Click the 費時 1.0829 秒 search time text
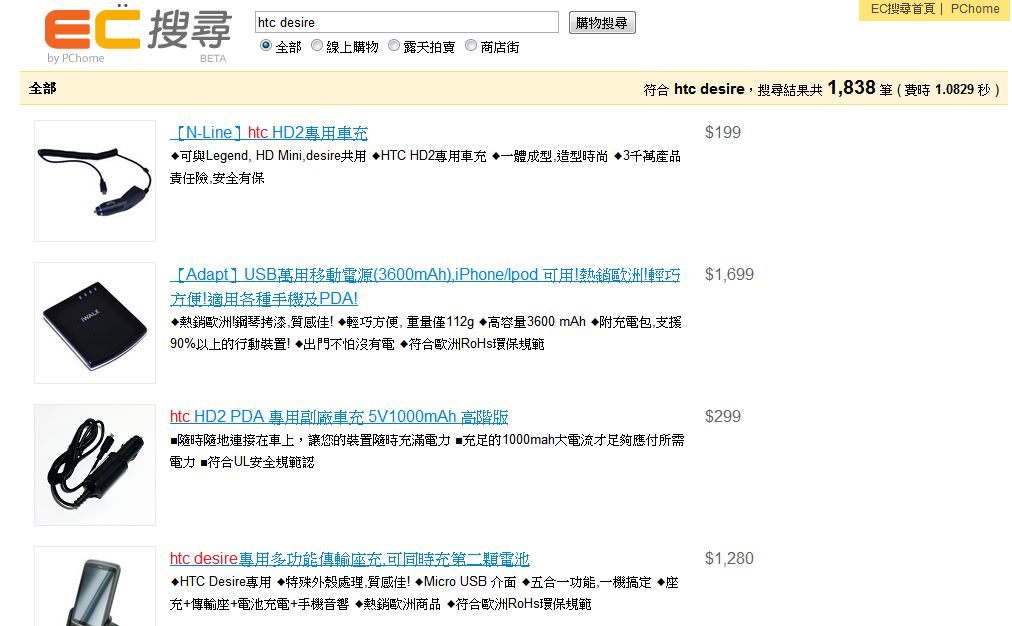This screenshot has height=626, width=1012. pos(947,90)
